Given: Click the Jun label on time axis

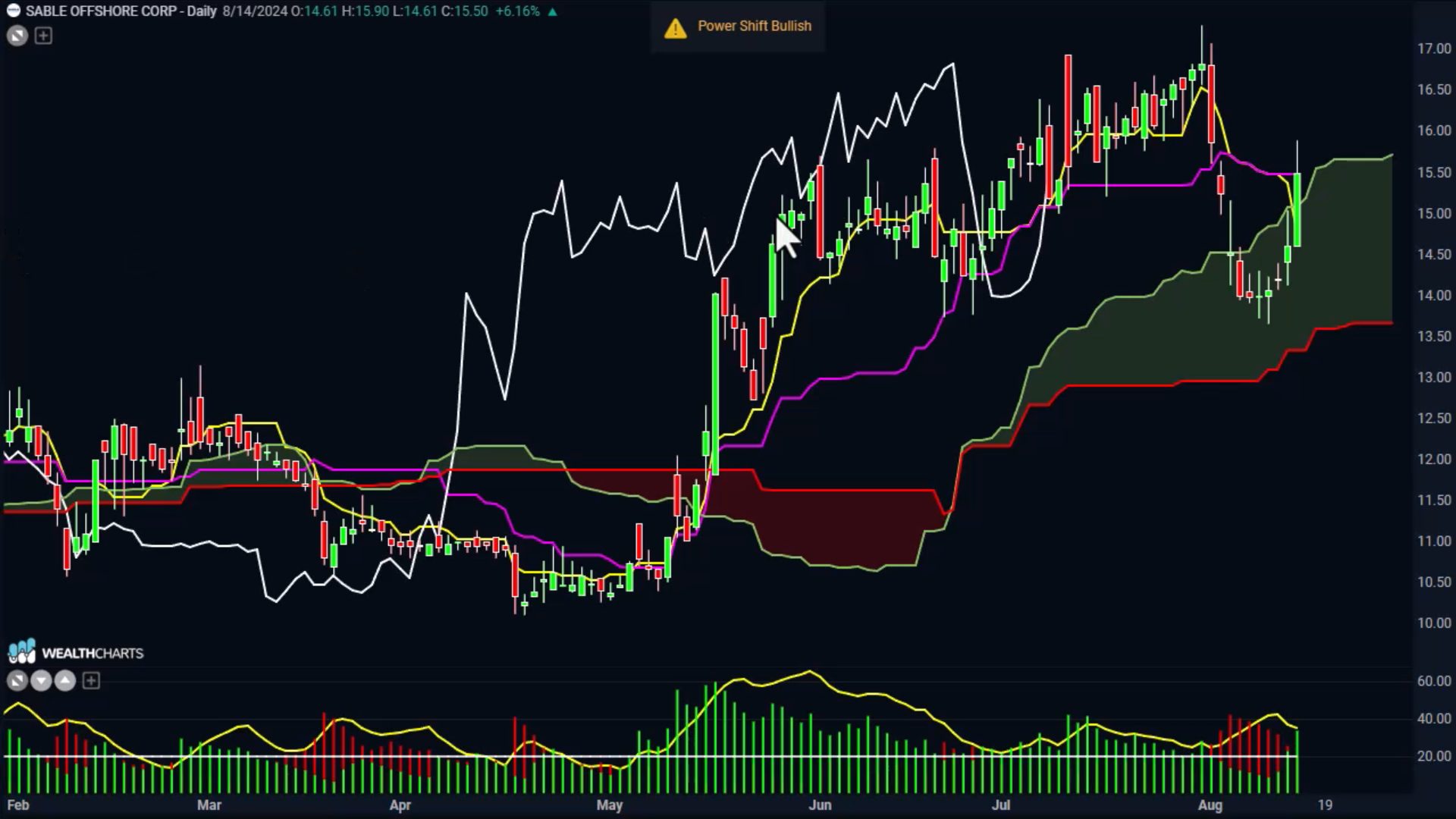Looking at the screenshot, I should 820,805.
